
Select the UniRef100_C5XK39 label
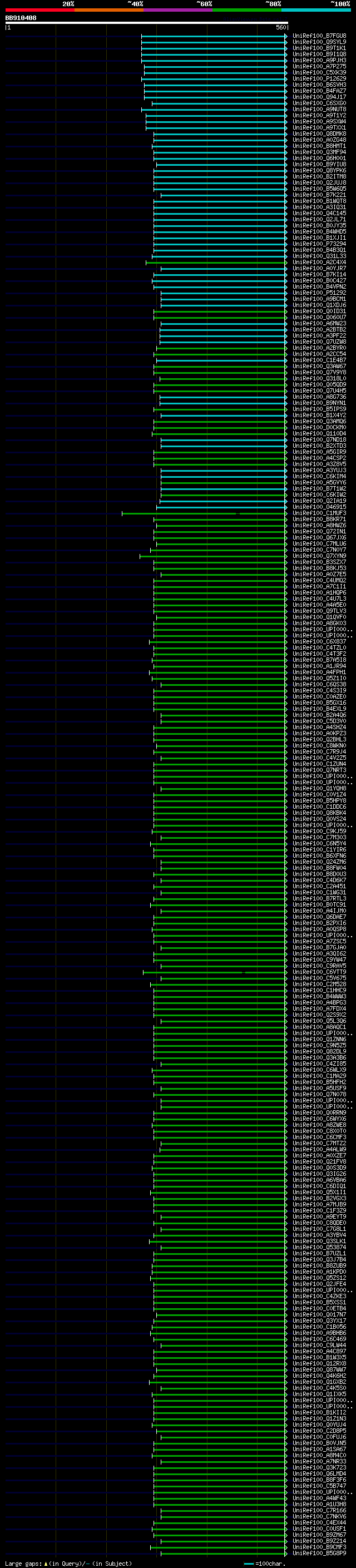[x=319, y=72]
